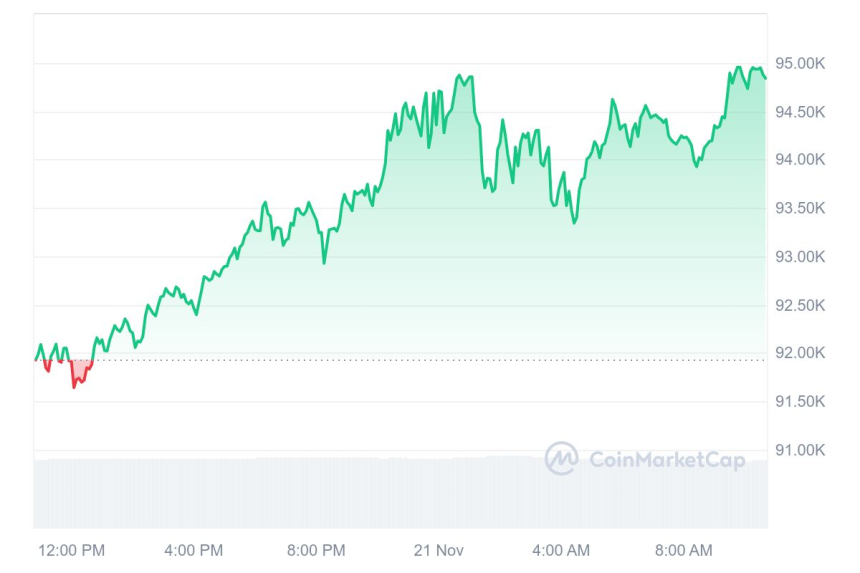Click the 92.00K price axis label

point(801,353)
